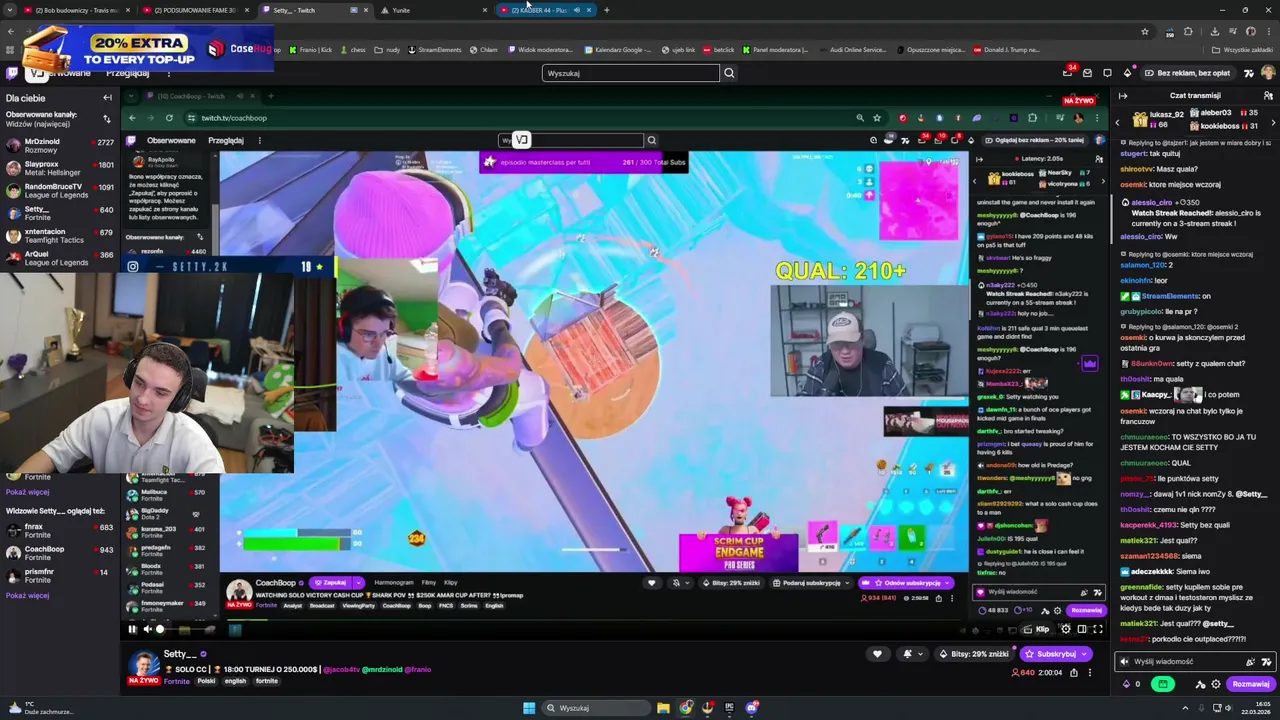Switch the stream player to fullscreen
The height and width of the screenshot is (720, 1280).
tap(1097, 629)
